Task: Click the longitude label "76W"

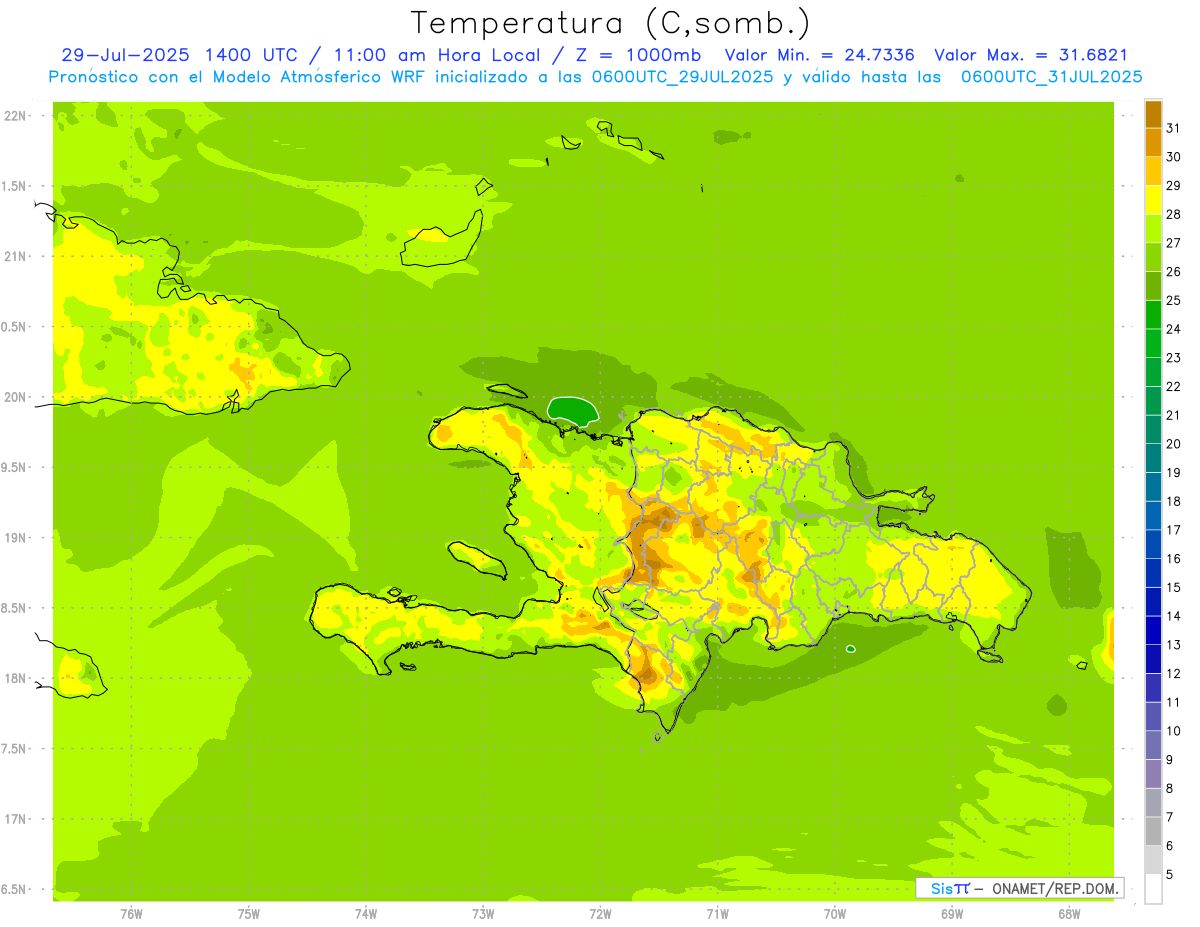Action: point(131,914)
